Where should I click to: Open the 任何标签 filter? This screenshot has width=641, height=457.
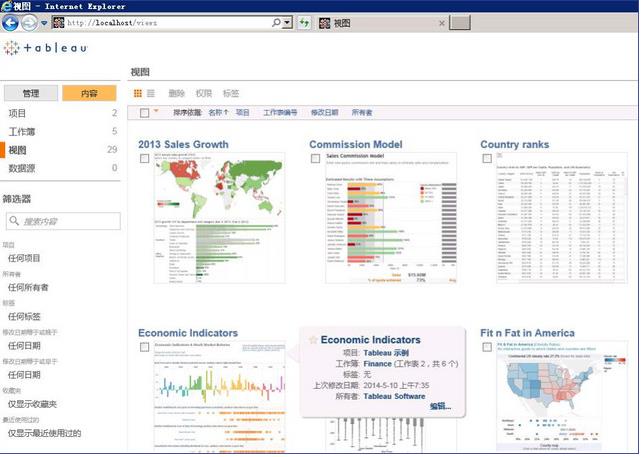click(x=24, y=316)
